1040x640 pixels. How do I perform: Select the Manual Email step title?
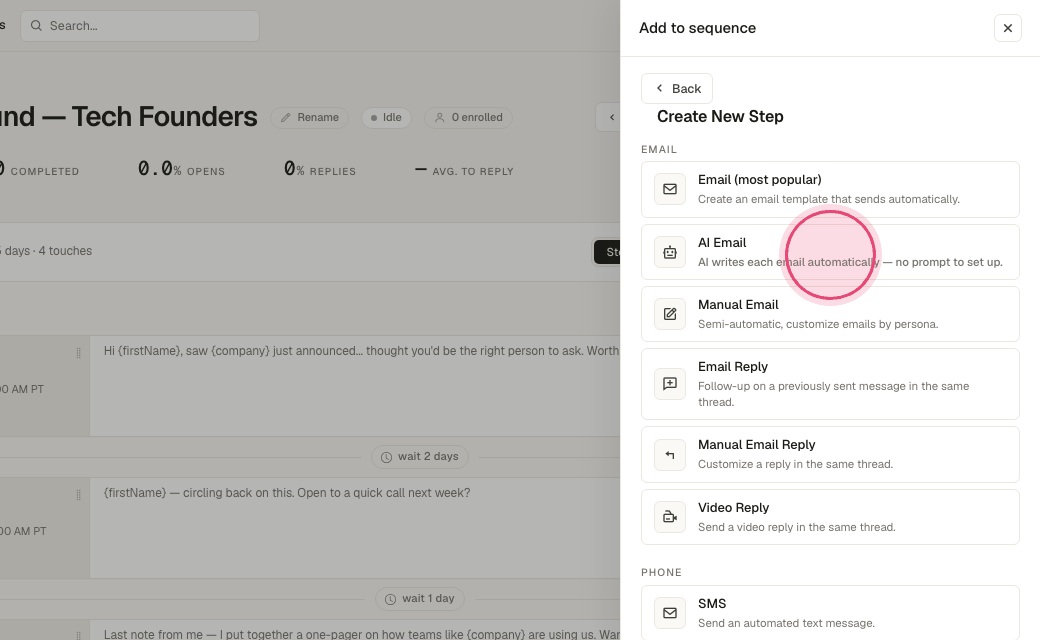coord(738,304)
